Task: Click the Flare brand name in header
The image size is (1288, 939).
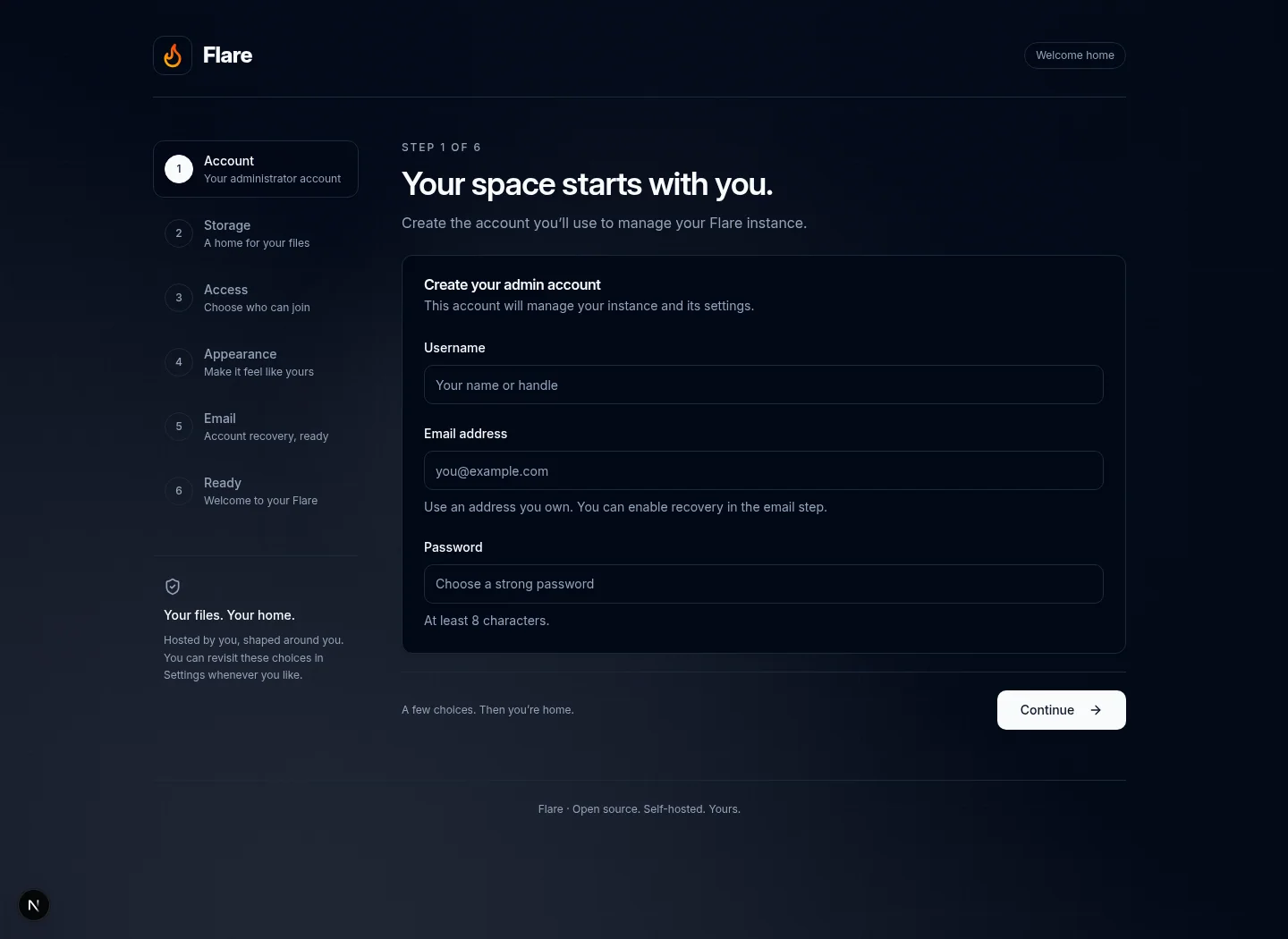Action: tap(228, 55)
